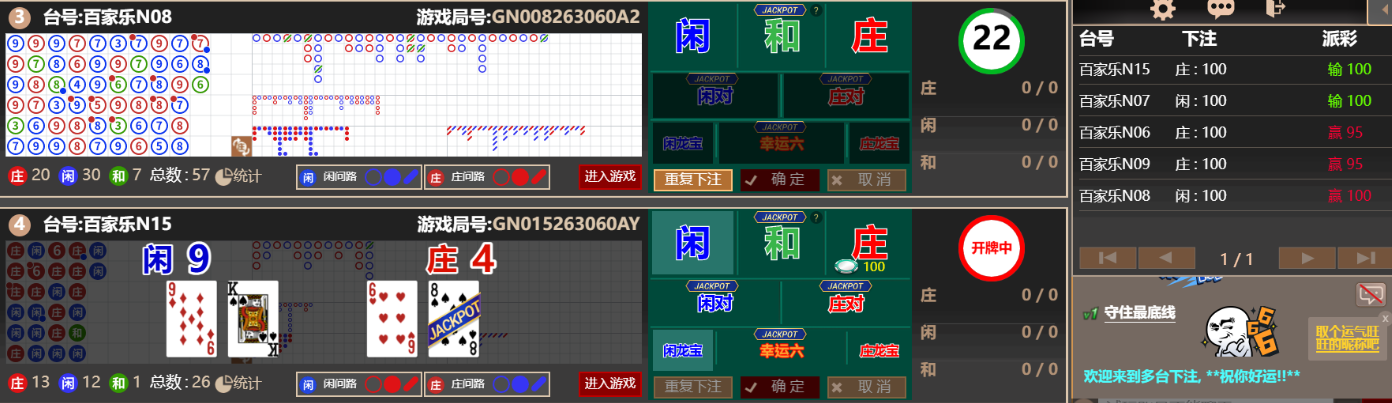Click 进入游戏 for table N15
This screenshot has height=403, width=1392.
610,383
